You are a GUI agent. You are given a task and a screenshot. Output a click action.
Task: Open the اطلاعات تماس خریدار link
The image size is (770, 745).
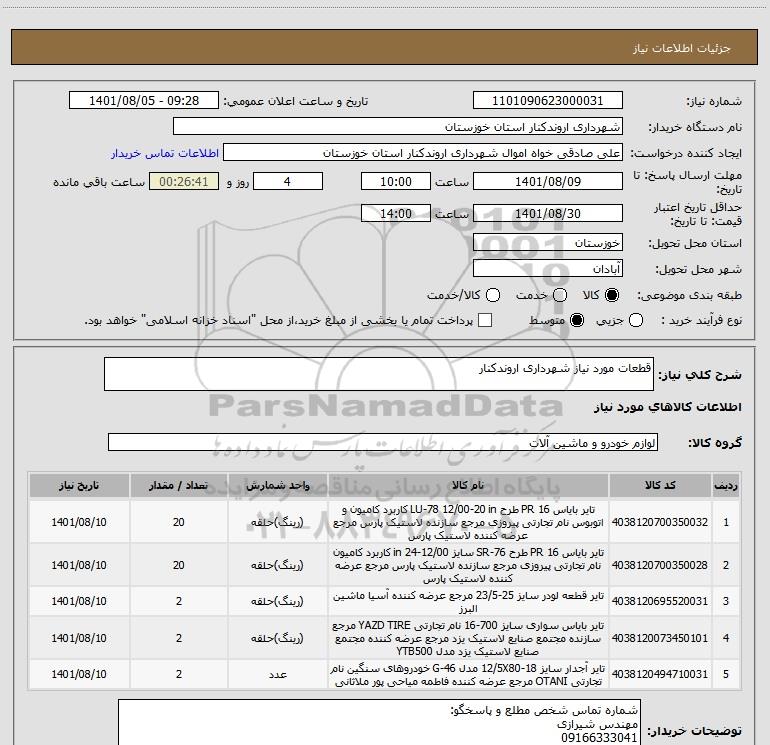point(165,153)
